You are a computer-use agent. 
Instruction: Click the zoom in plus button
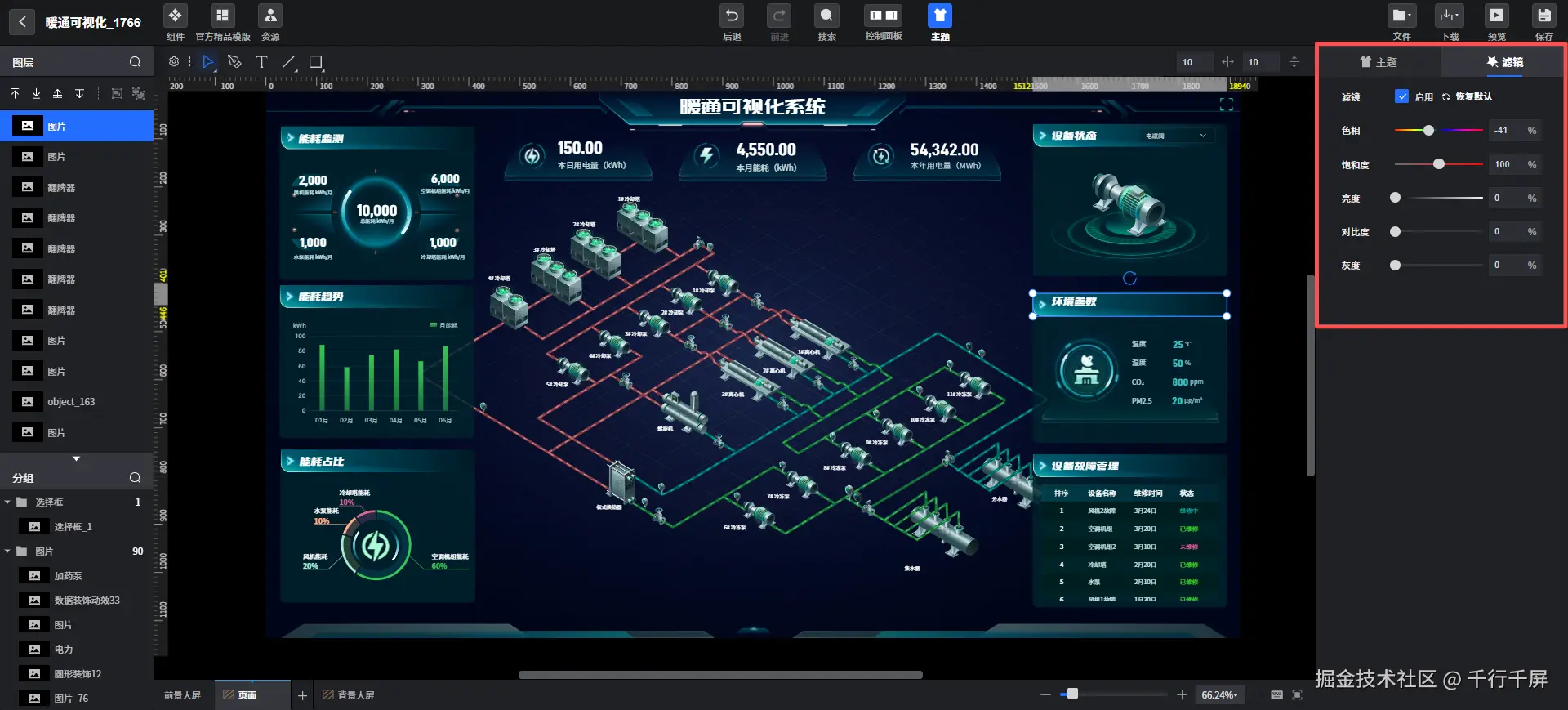click(1182, 695)
